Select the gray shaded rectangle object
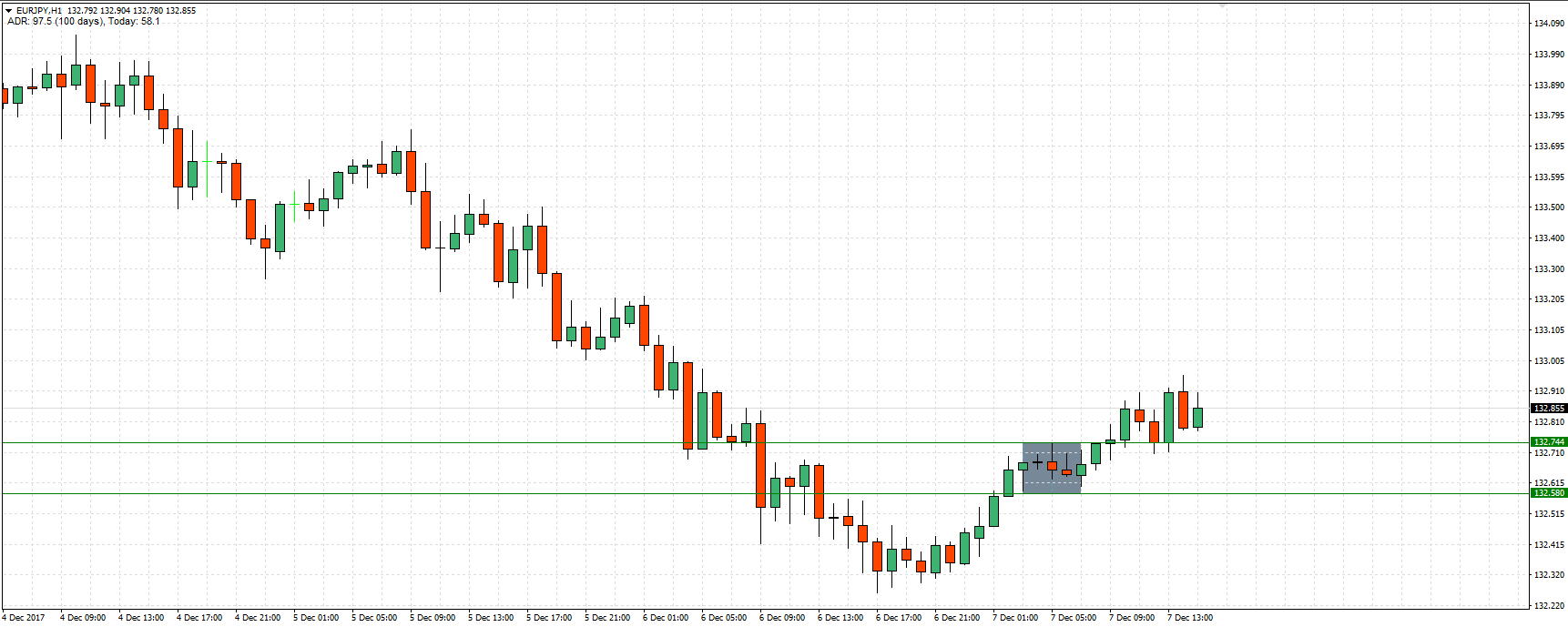 (x=1052, y=469)
